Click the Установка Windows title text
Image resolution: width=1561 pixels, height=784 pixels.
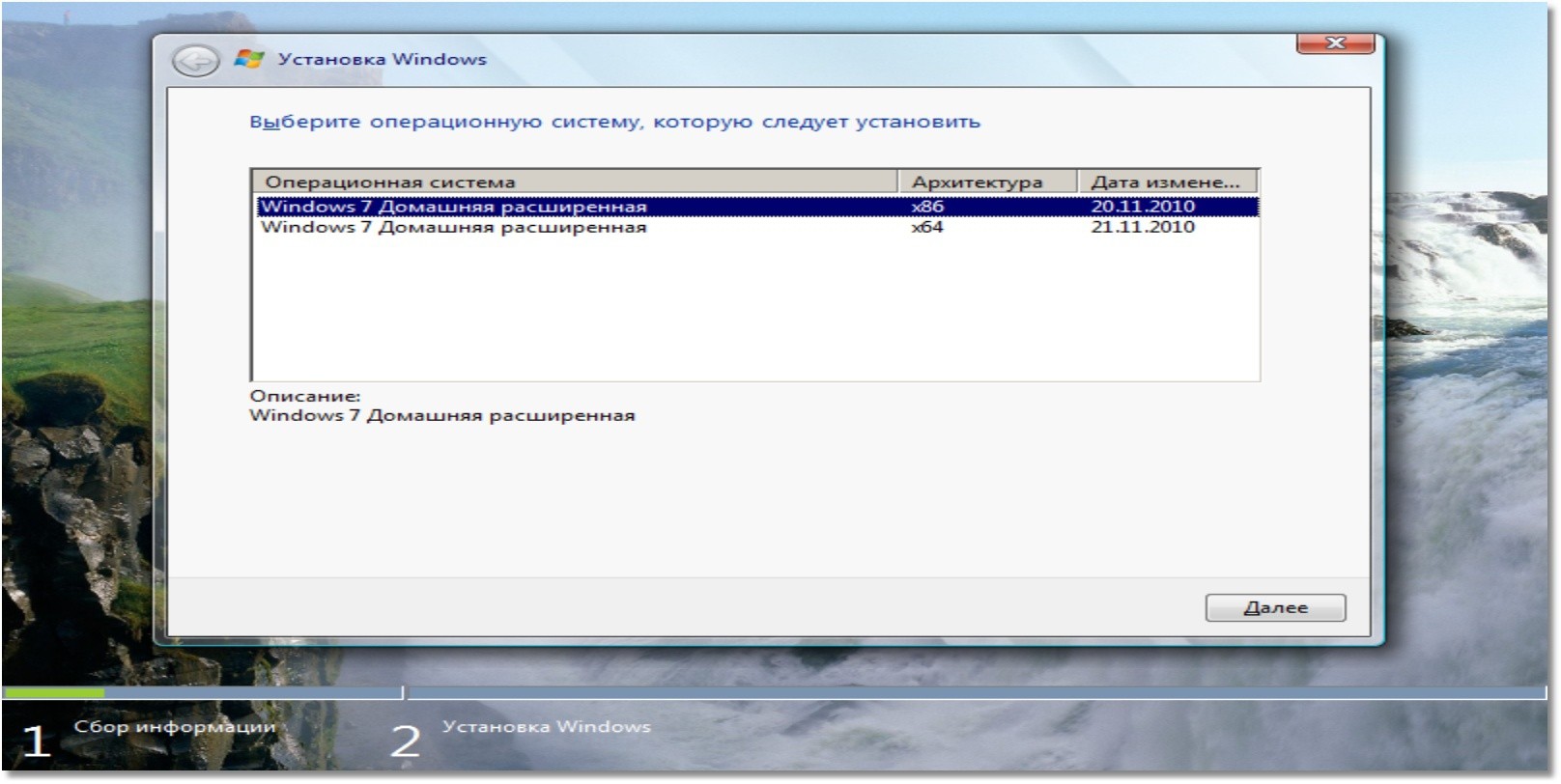coord(383,60)
